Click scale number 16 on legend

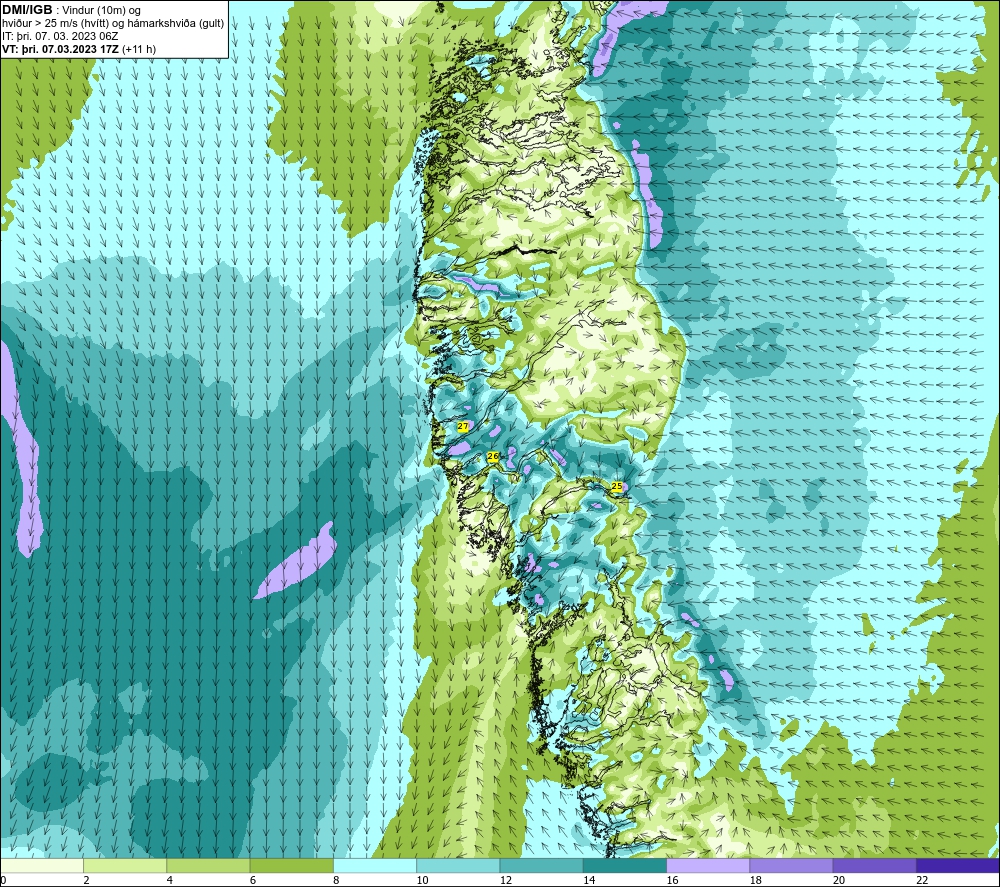pyautogui.click(x=672, y=880)
